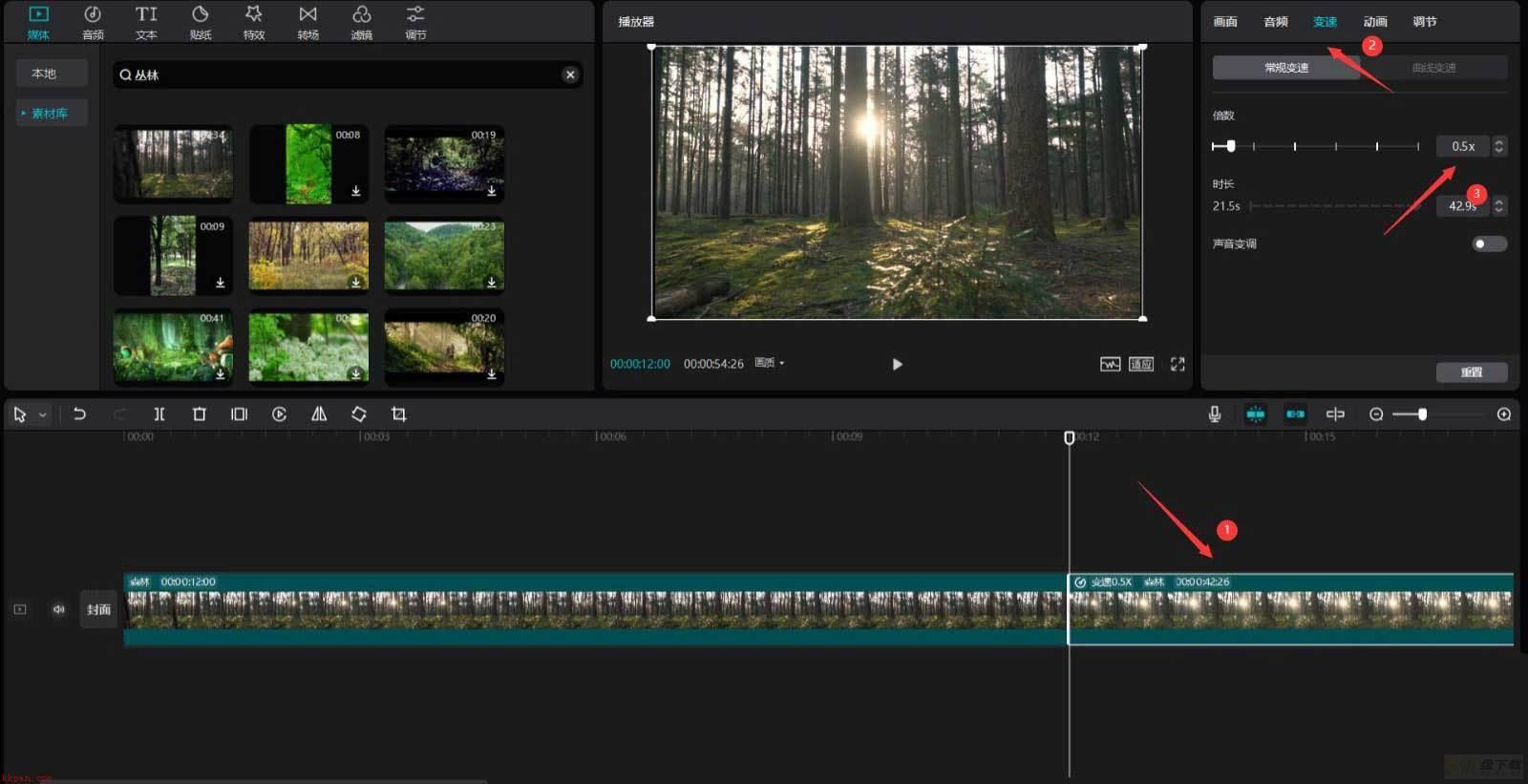The height and width of the screenshot is (784, 1528).
Task: Toggle main track magnet snapping
Action: point(1255,414)
